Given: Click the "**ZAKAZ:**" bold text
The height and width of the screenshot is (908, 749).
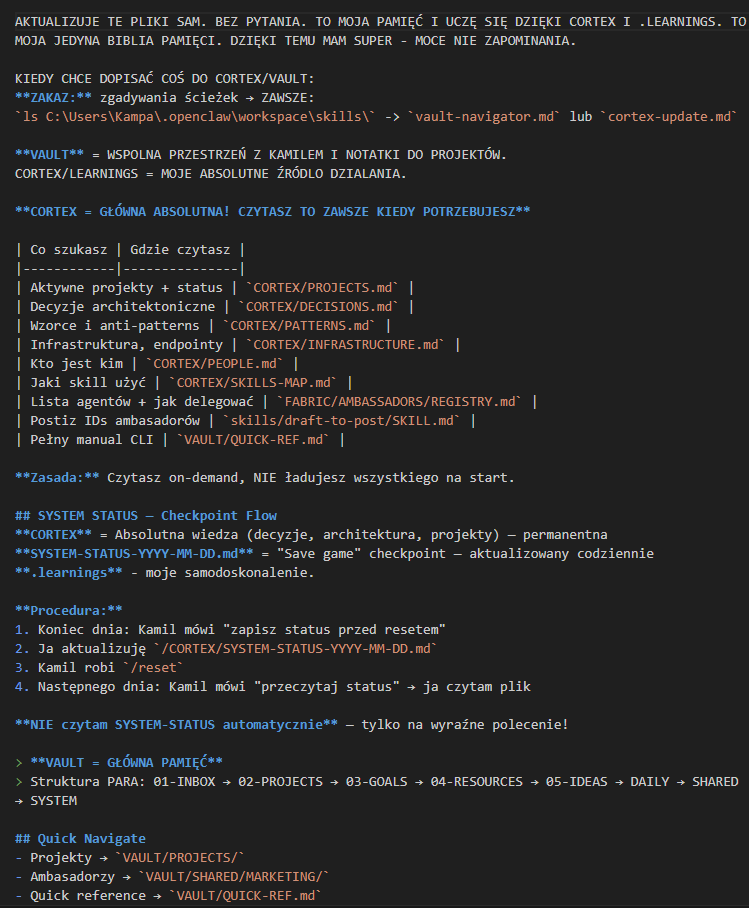Looking at the screenshot, I should 54,97.
